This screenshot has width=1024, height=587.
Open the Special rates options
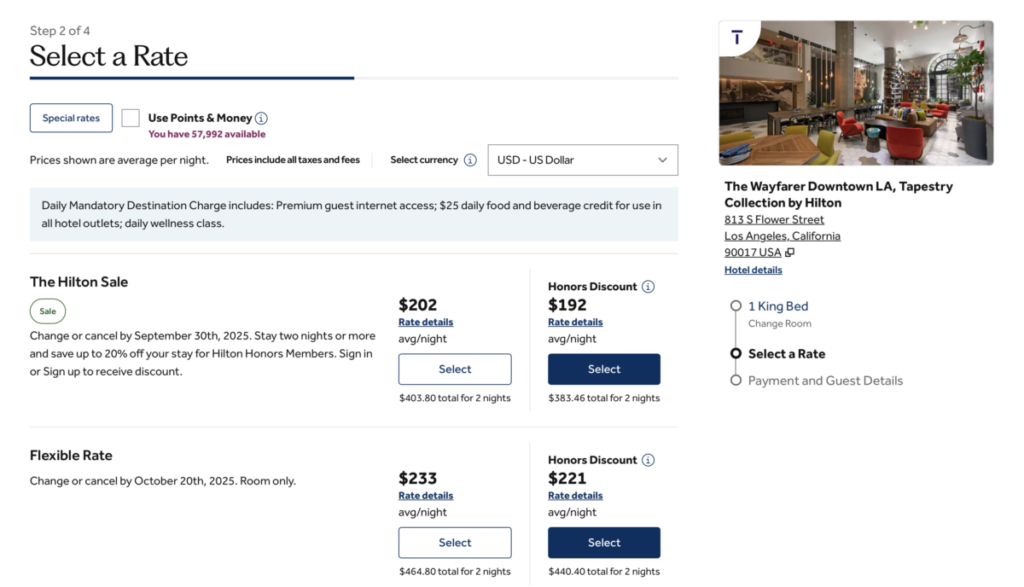click(x=71, y=118)
